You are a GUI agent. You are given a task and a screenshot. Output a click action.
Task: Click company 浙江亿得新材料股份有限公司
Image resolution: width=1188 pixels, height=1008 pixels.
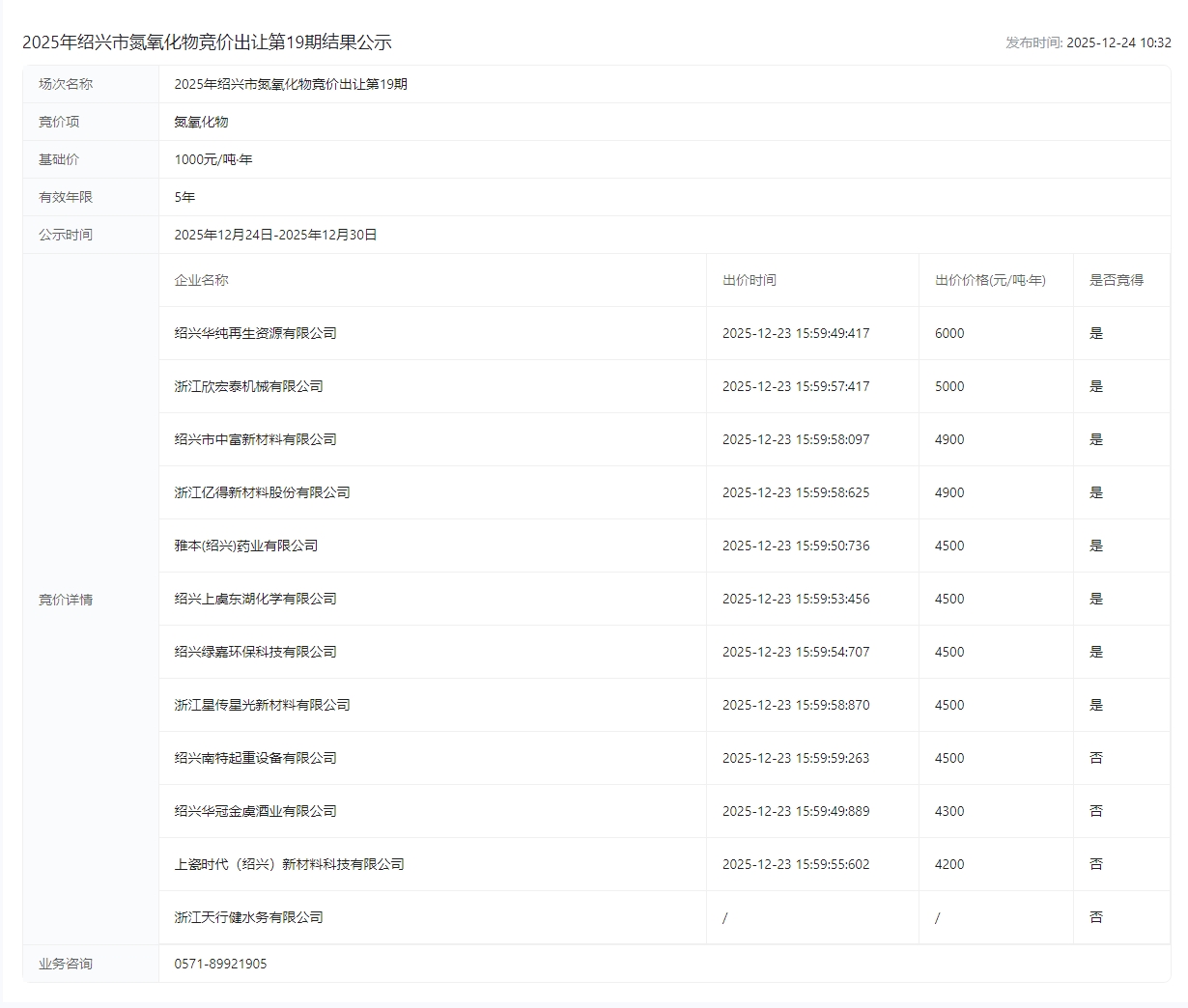[262, 492]
